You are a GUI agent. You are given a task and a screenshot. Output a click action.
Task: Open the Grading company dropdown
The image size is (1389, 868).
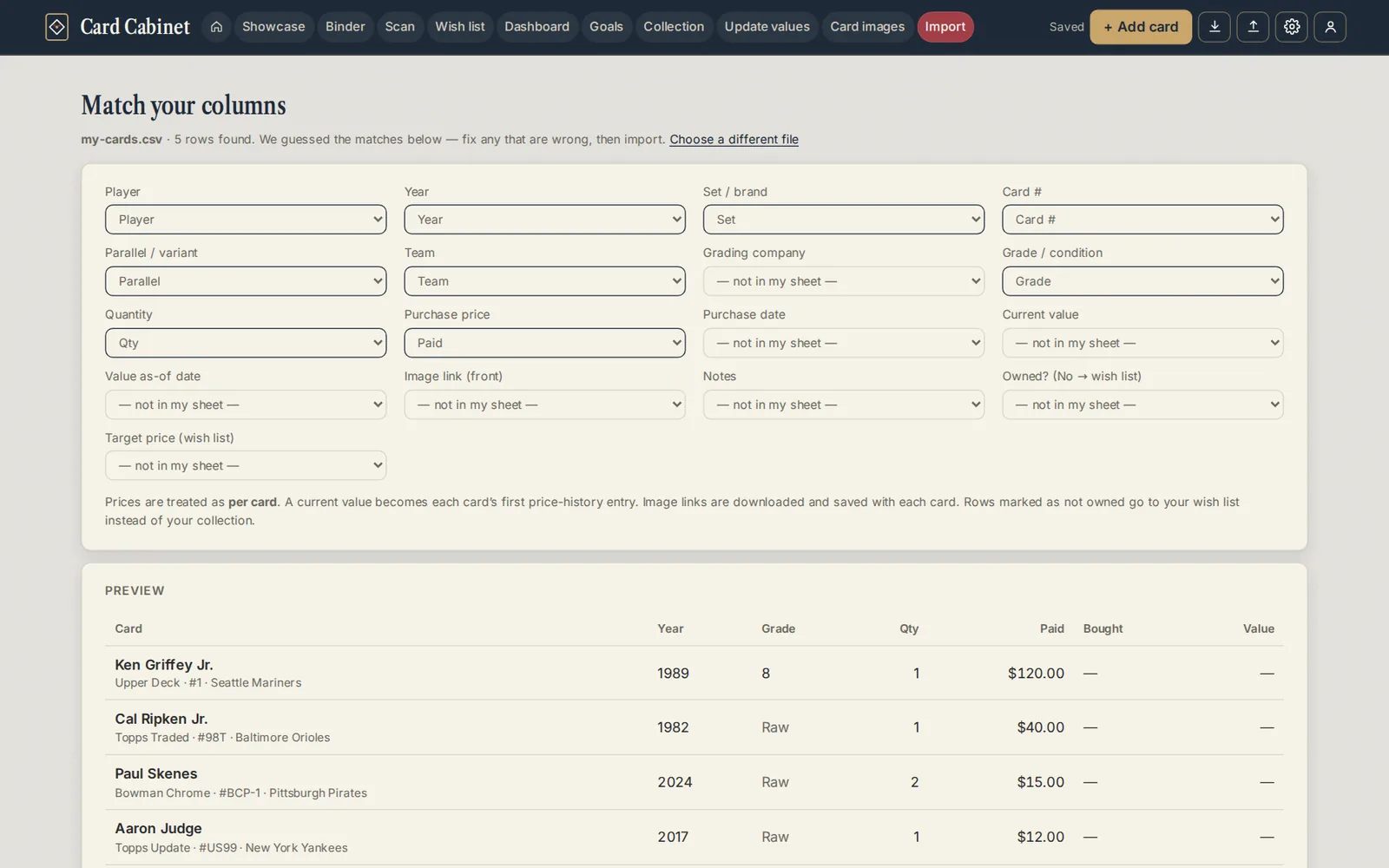(844, 281)
